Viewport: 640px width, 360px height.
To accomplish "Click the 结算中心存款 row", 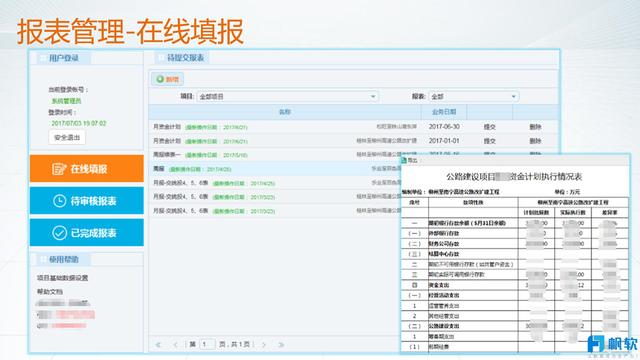I will (515, 254).
